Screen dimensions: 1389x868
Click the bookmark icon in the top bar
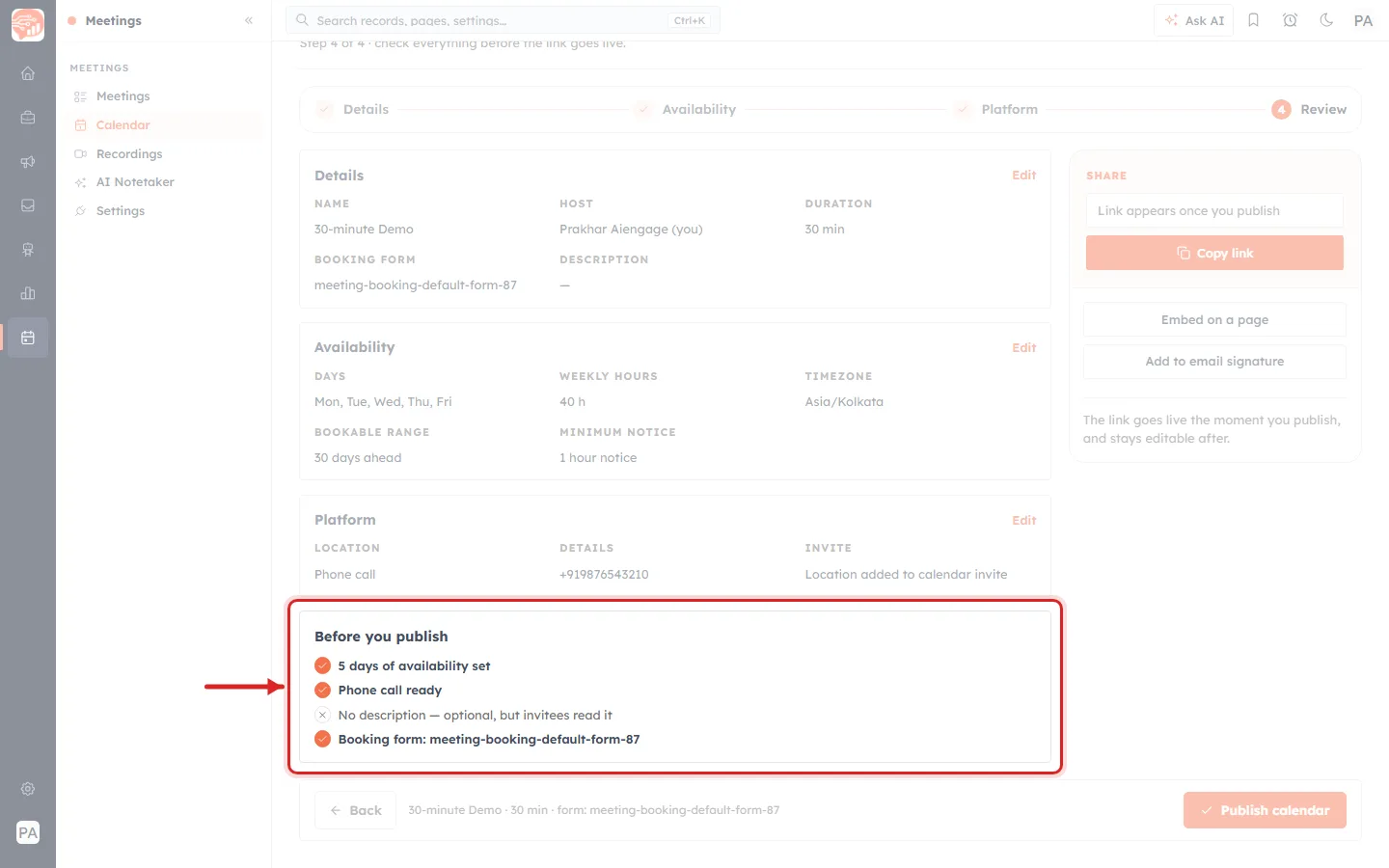tap(1253, 20)
